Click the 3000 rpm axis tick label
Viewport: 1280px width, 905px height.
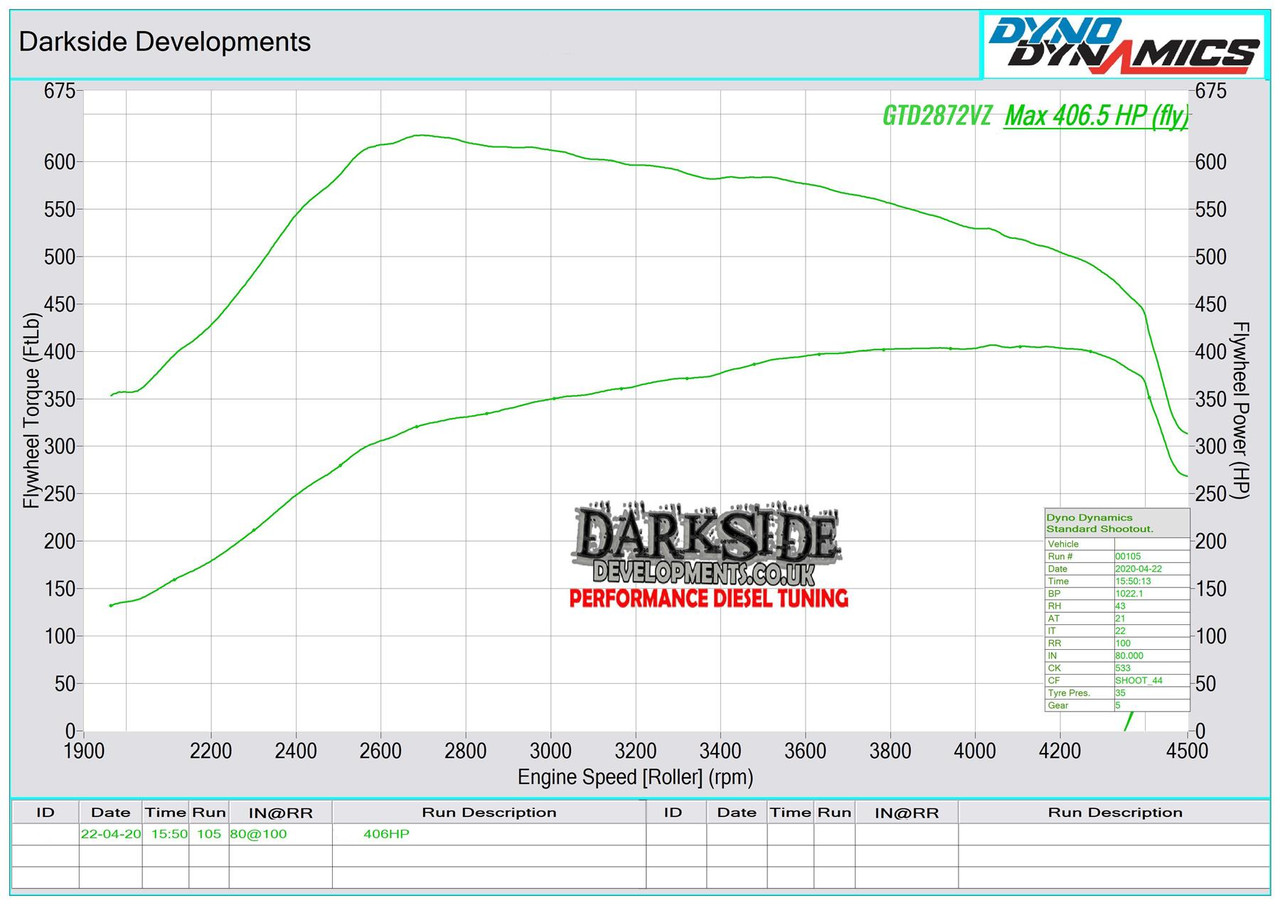click(551, 751)
